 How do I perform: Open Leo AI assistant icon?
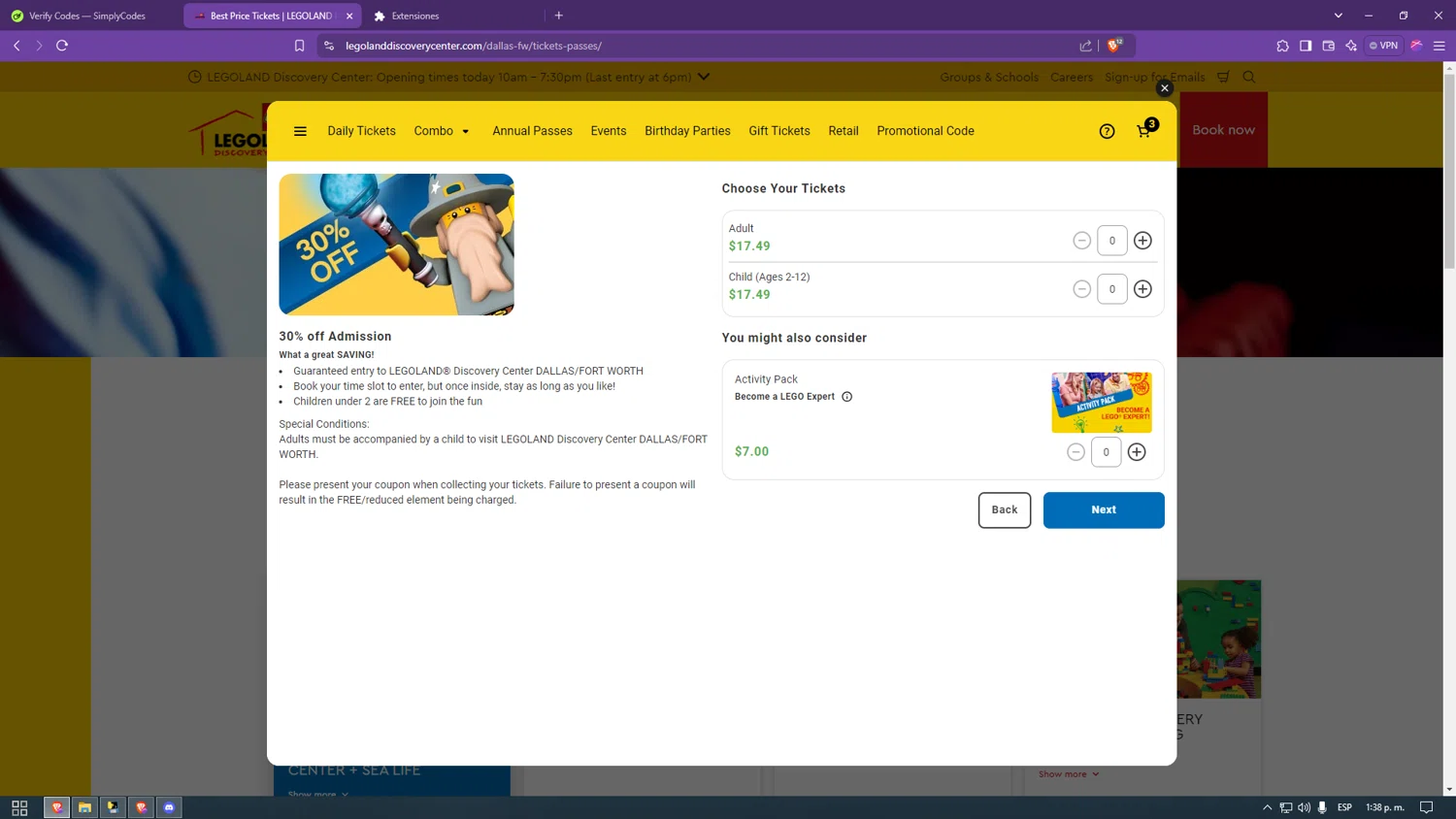(x=1351, y=46)
